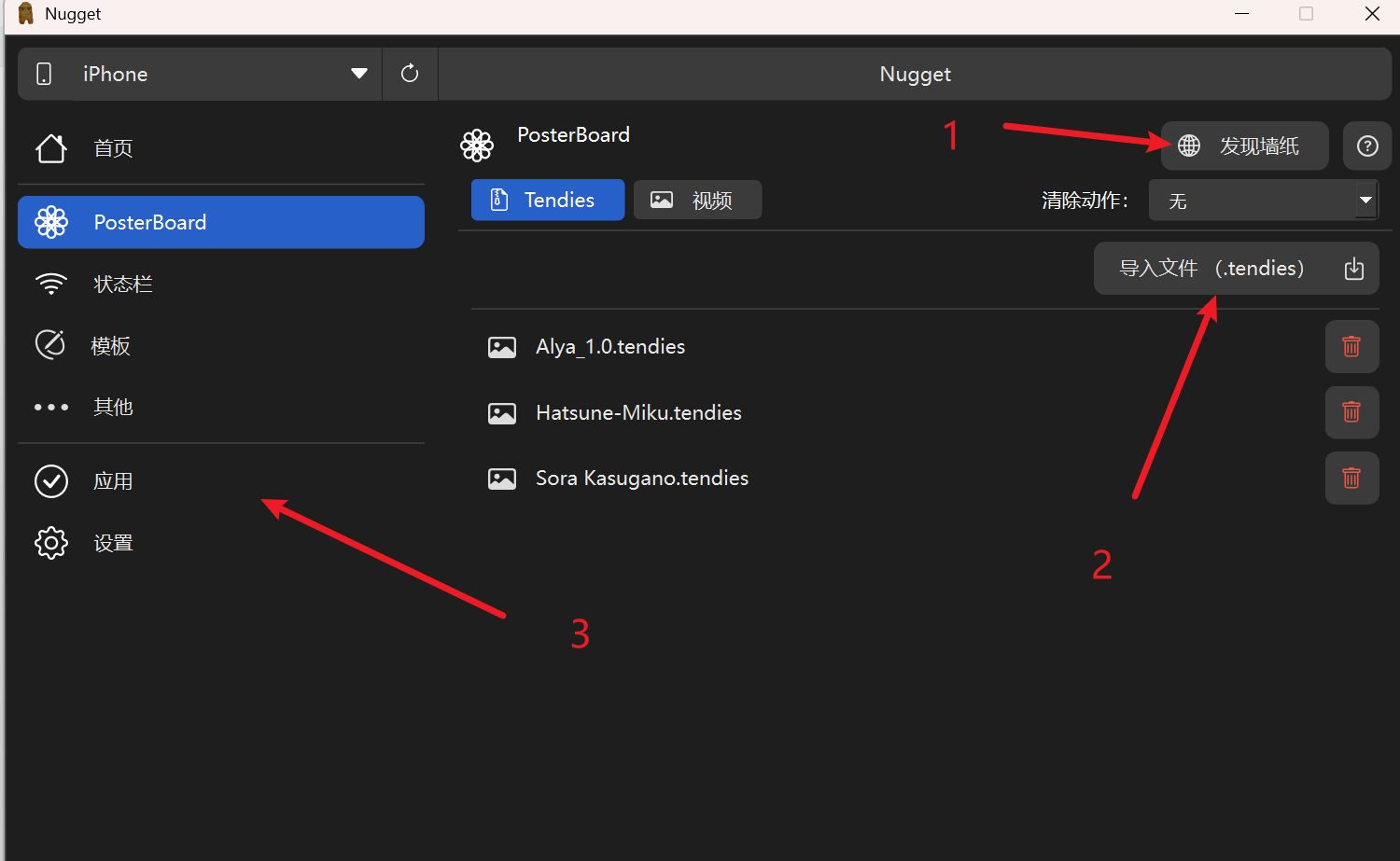Minimize the Nugget window

(1241, 14)
